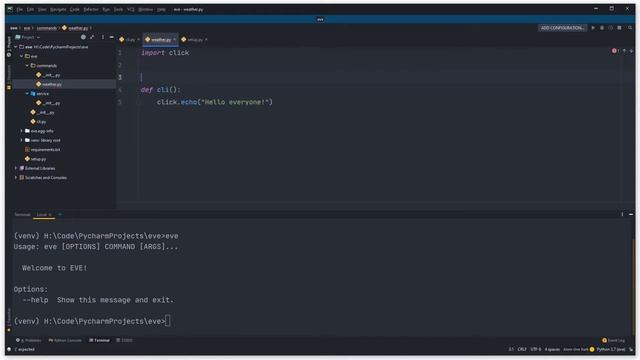Collapse the eve package folder
640x360 pixels.
point(21,56)
